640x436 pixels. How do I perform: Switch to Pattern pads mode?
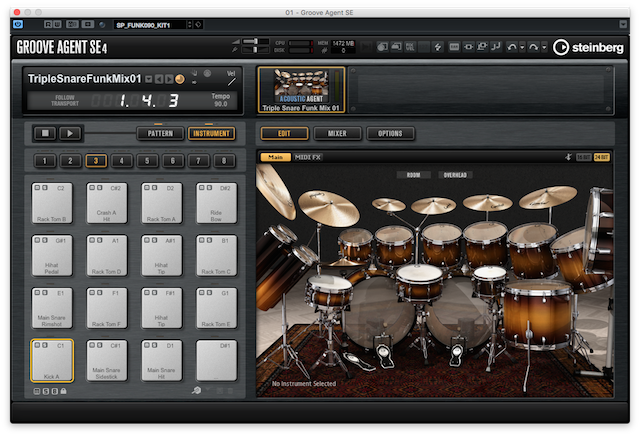[x=160, y=133]
